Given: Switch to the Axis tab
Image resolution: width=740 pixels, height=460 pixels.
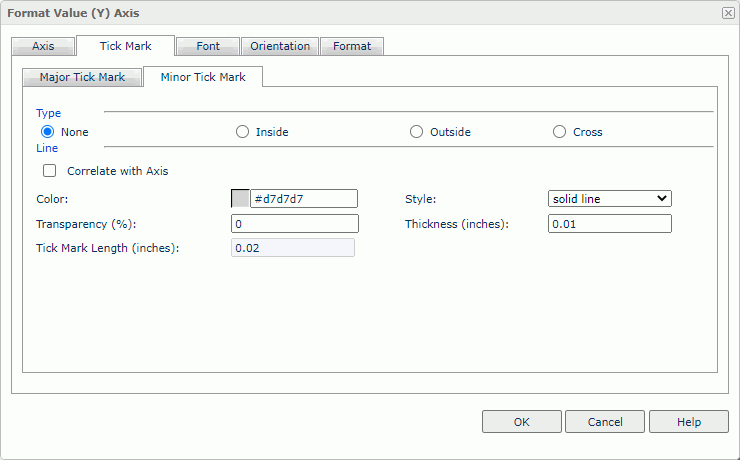Looking at the screenshot, I should click(x=43, y=46).
